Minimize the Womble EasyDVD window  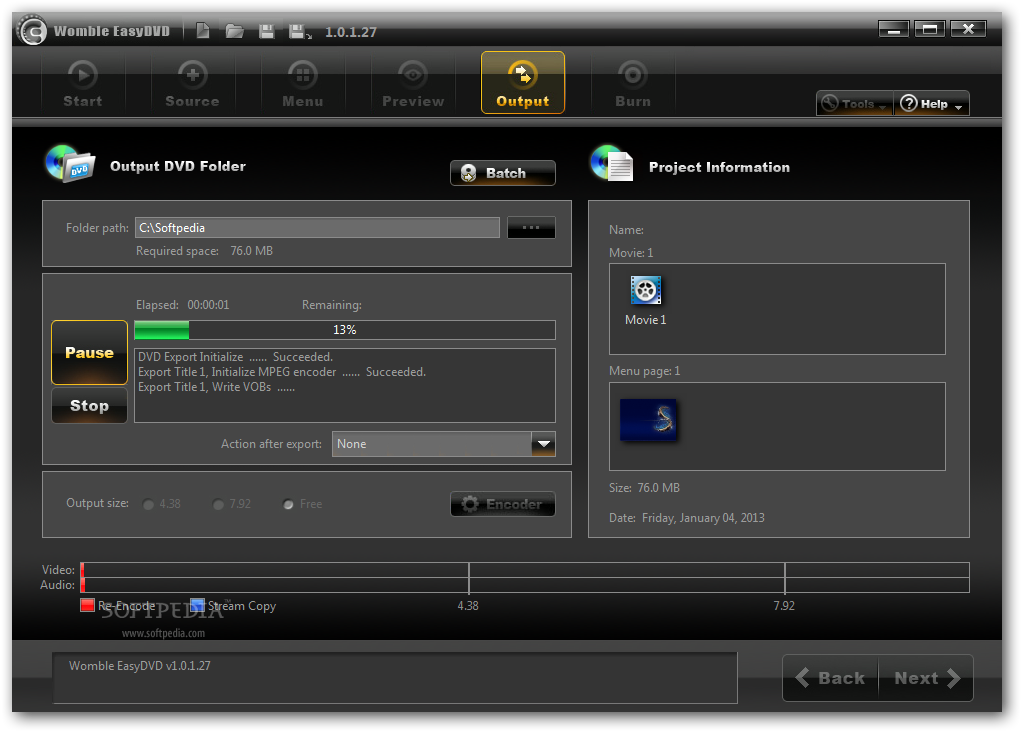893,29
